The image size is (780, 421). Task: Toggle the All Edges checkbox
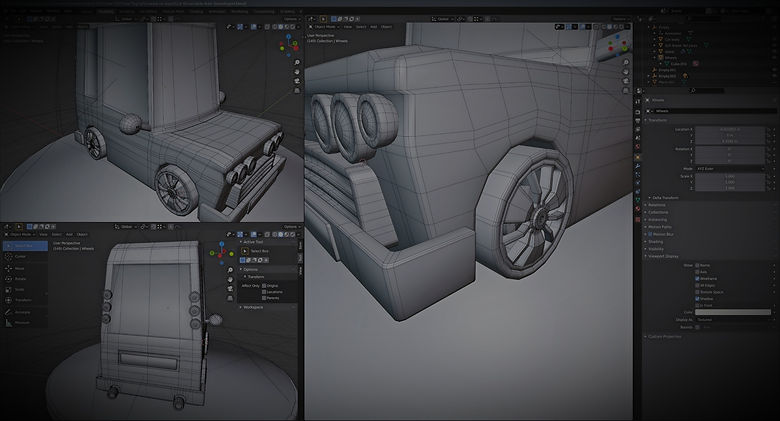[x=698, y=285]
